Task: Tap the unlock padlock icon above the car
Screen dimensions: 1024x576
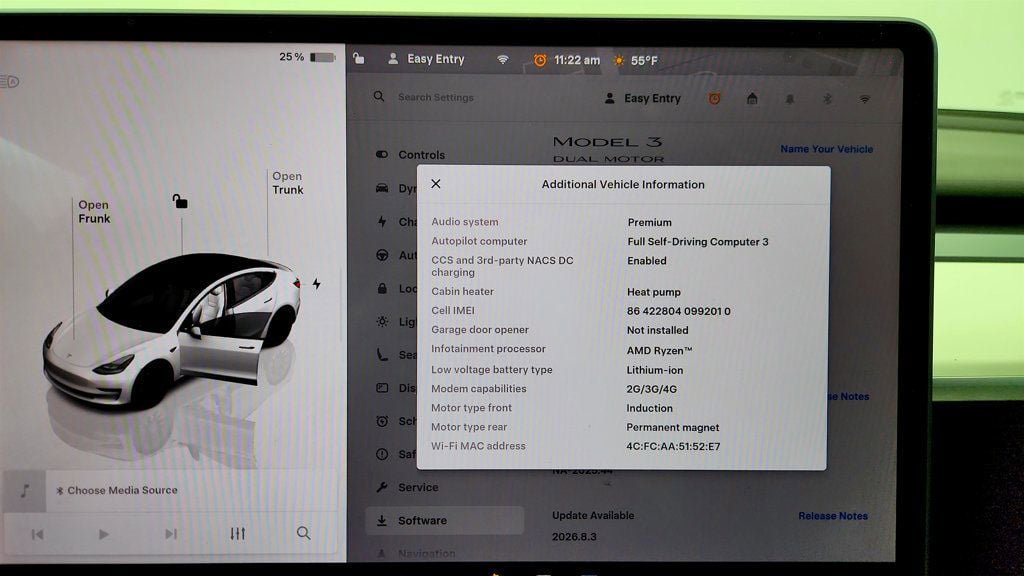Action: coord(180,201)
